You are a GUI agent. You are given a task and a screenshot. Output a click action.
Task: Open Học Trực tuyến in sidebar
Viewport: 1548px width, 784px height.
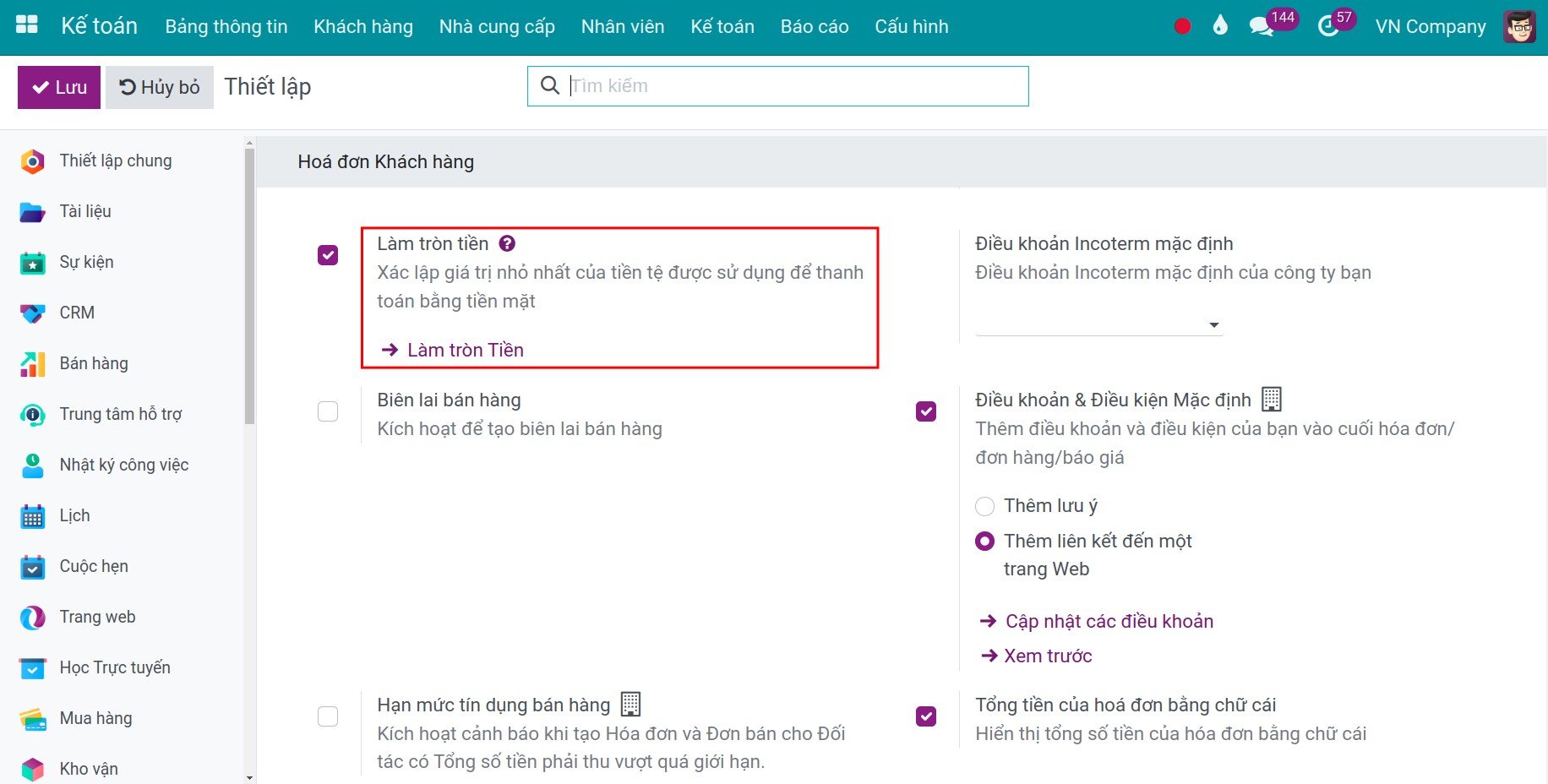coord(115,667)
